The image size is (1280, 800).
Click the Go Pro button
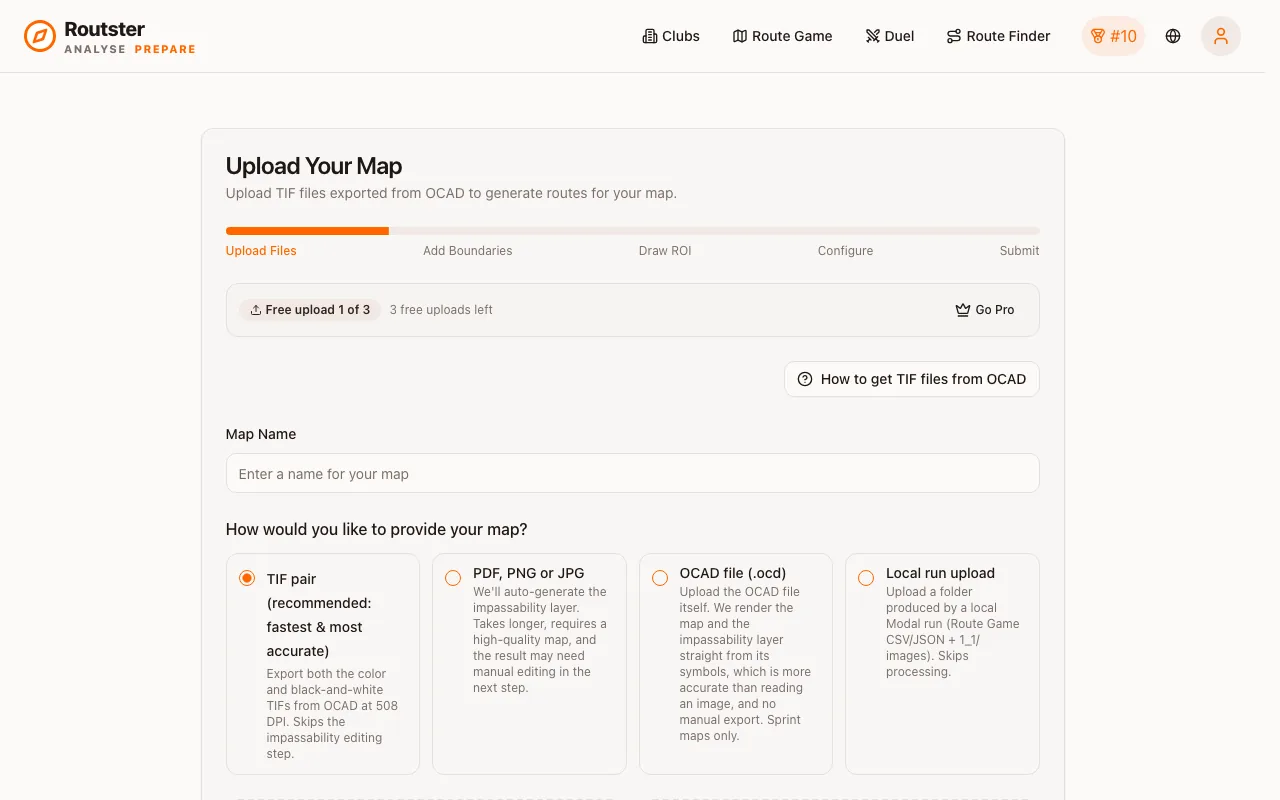(x=985, y=310)
